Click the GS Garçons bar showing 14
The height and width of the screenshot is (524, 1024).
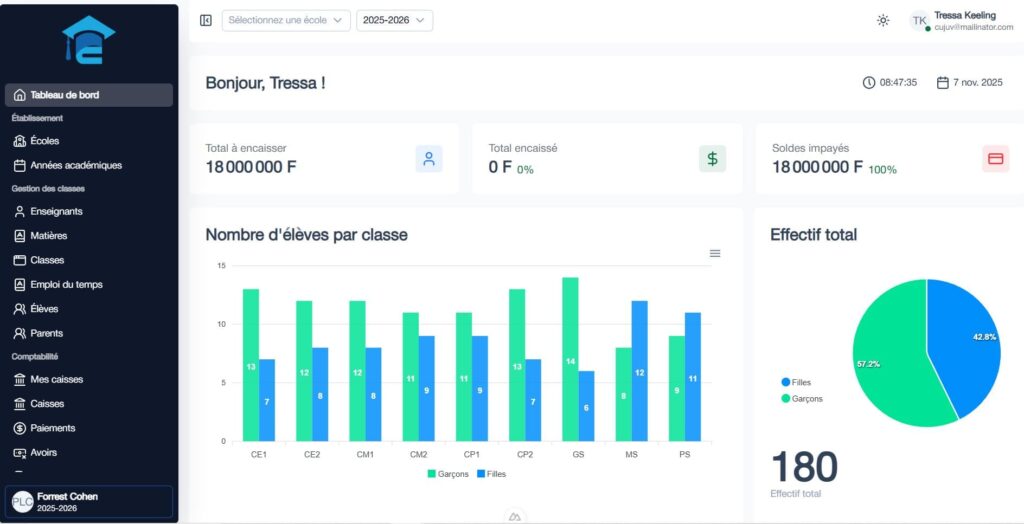coord(570,358)
